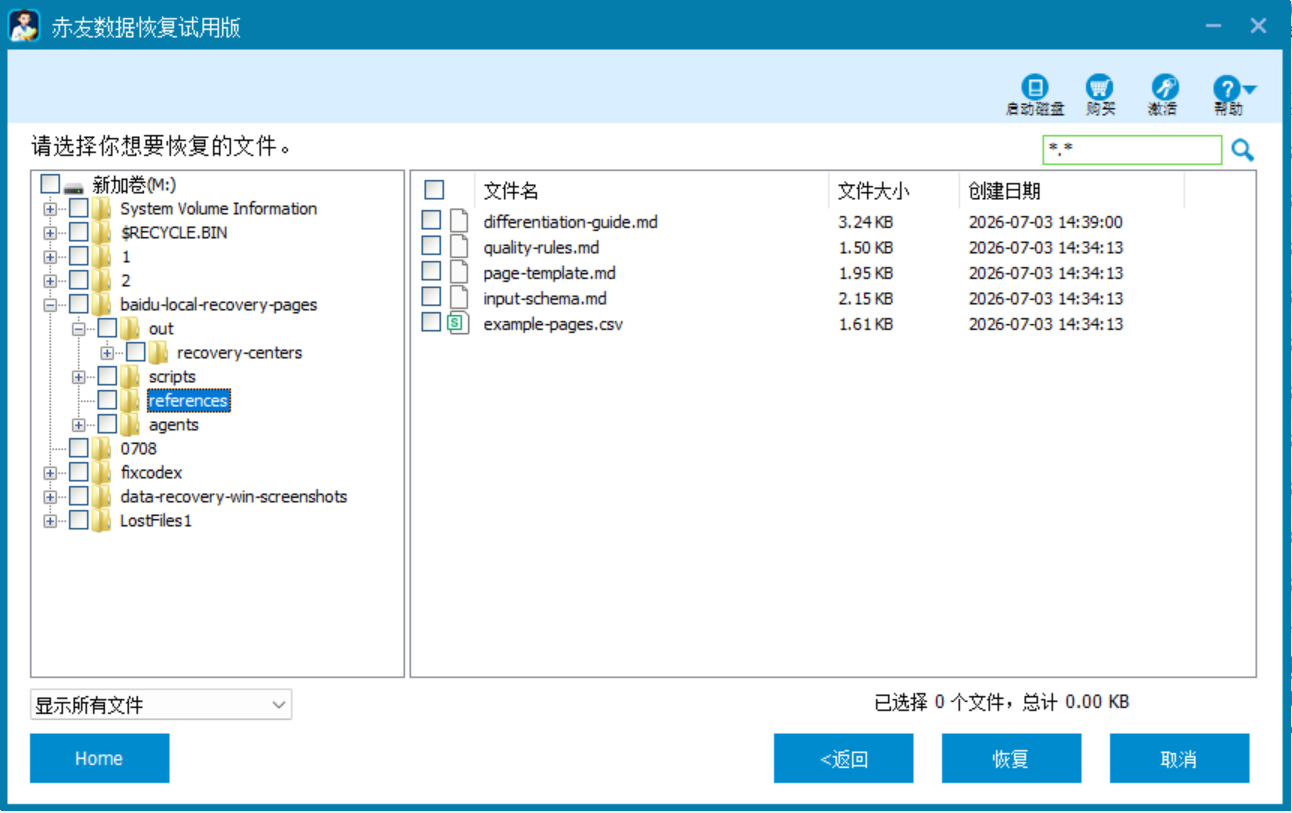Tick the checkbox for page-template.md
This screenshot has height=813, width=1292.
[431, 271]
